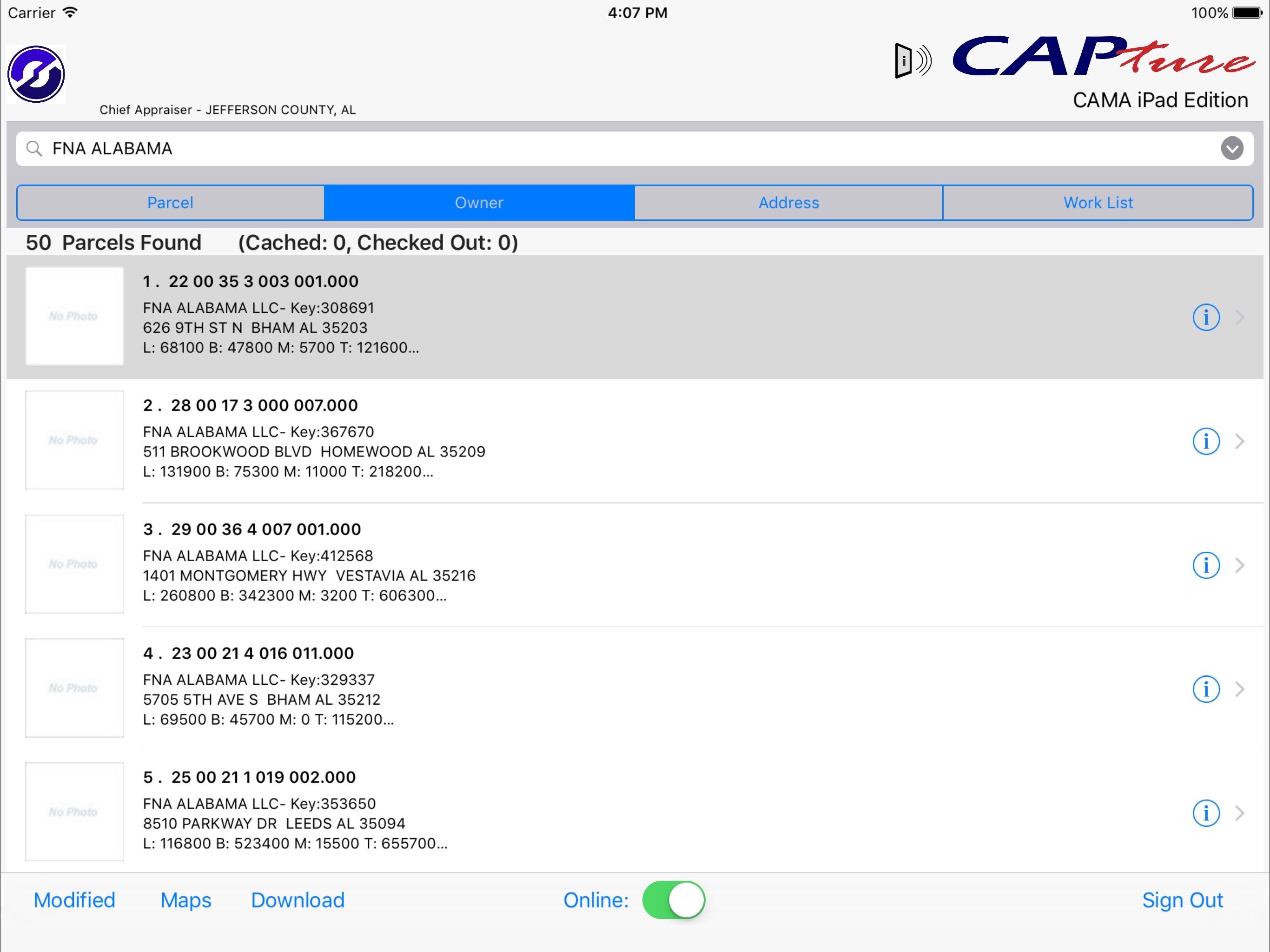Image resolution: width=1270 pixels, height=952 pixels.
Task: Open info for parcel 25 00 21 1 019 002.000
Action: tap(1206, 813)
